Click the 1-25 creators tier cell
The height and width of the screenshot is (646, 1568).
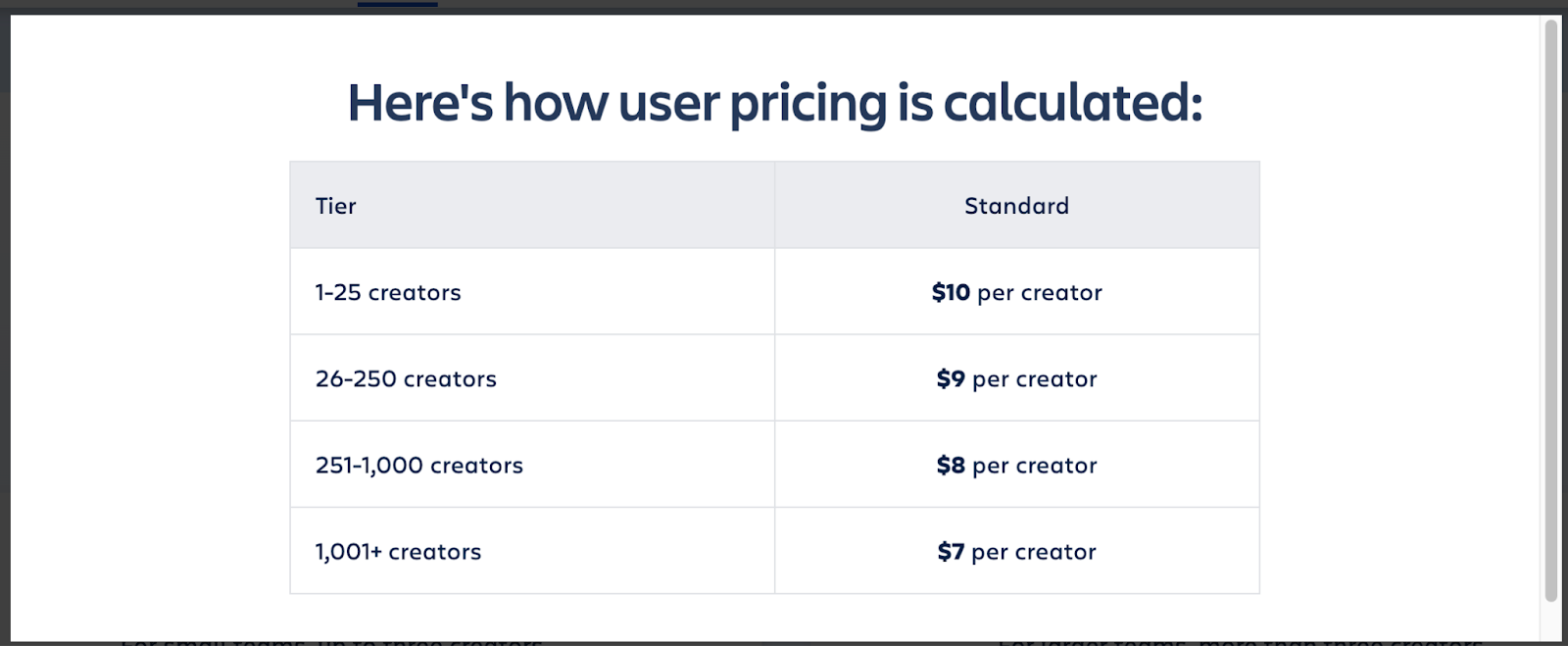tap(388, 292)
